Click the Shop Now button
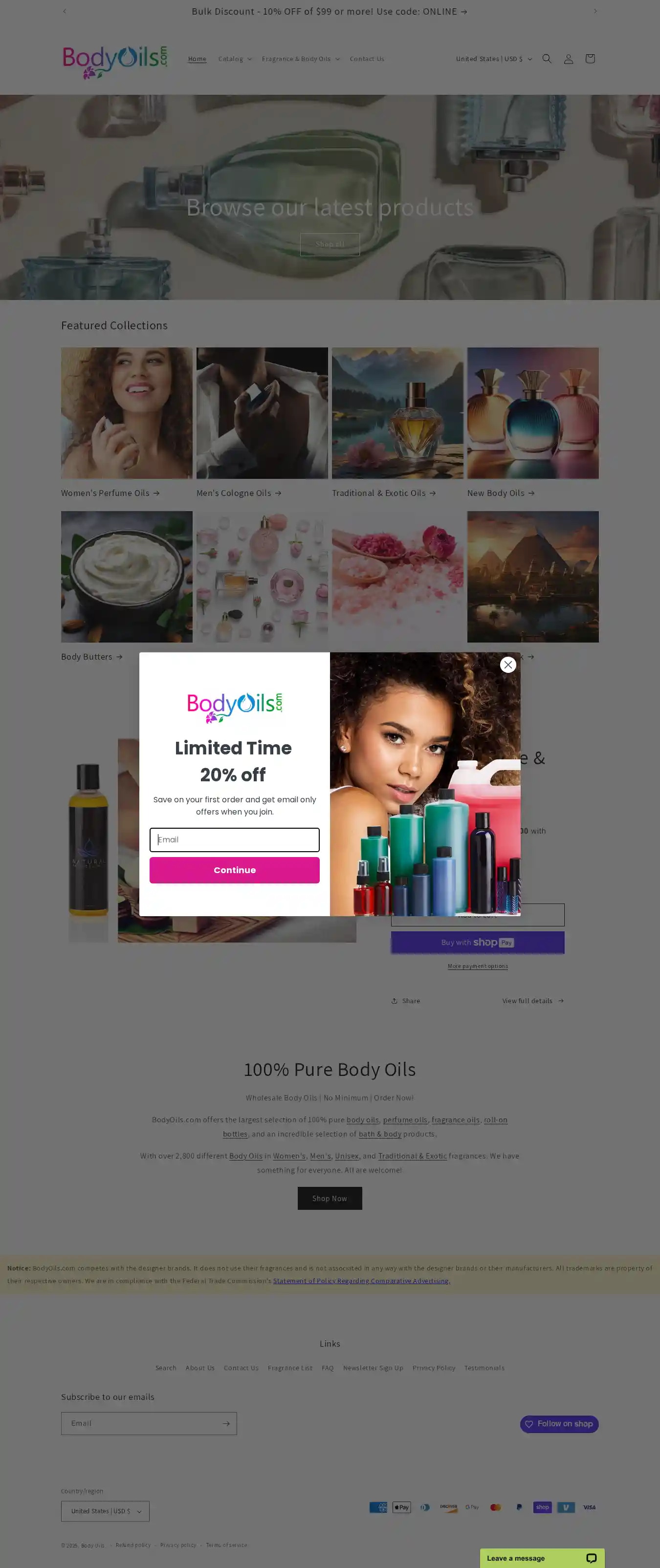 pyautogui.click(x=330, y=1198)
